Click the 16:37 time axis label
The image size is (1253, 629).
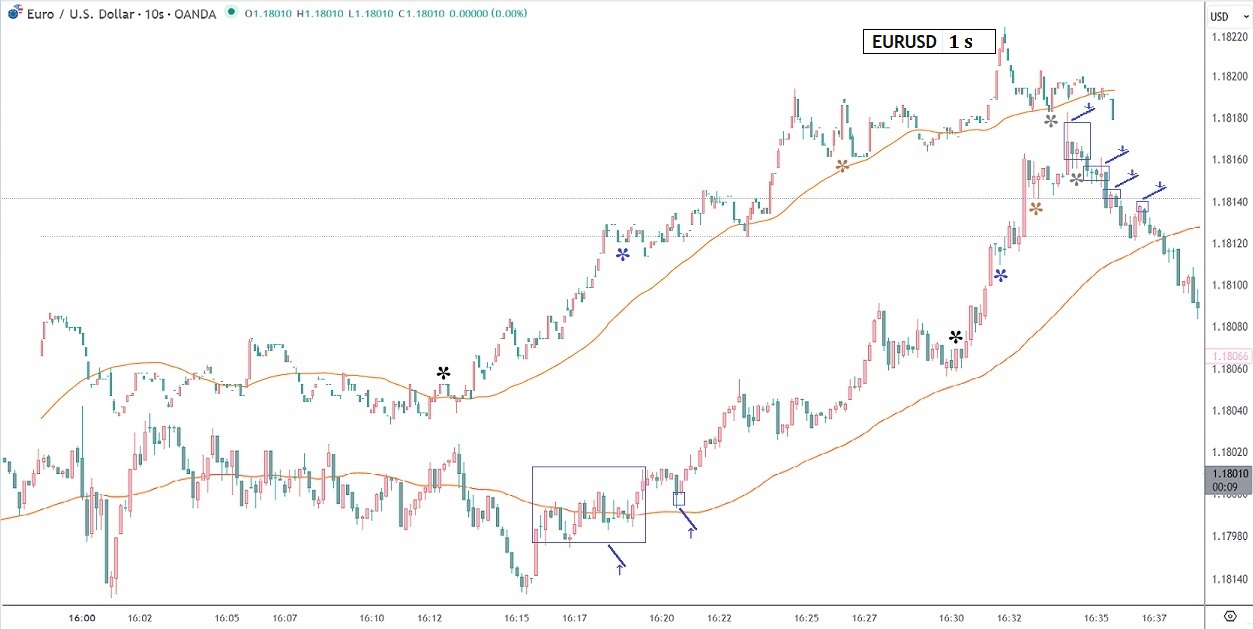[1155, 619]
